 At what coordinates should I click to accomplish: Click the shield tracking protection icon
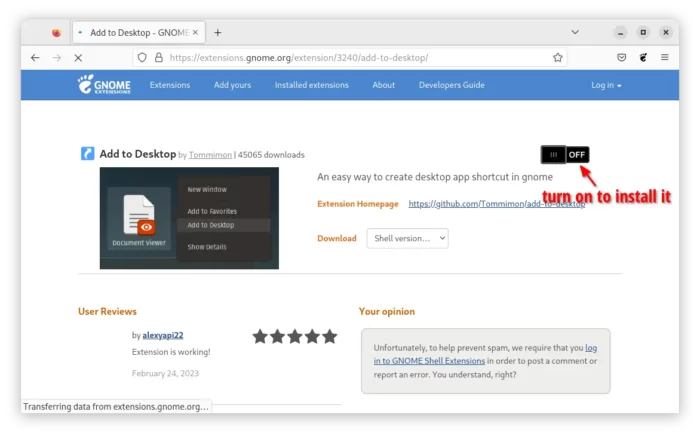[142, 58]
